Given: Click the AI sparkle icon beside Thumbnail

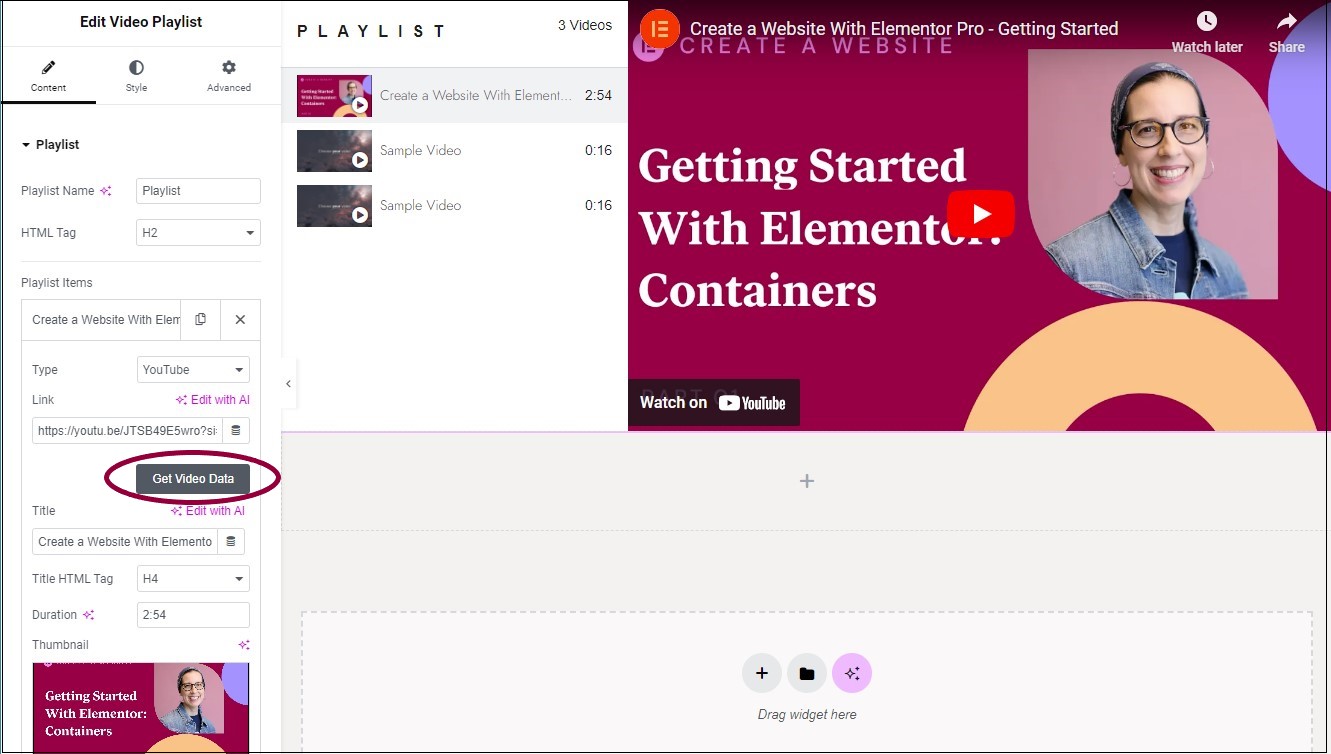Looking at the screenshot, I should click(x=243, y=645).
